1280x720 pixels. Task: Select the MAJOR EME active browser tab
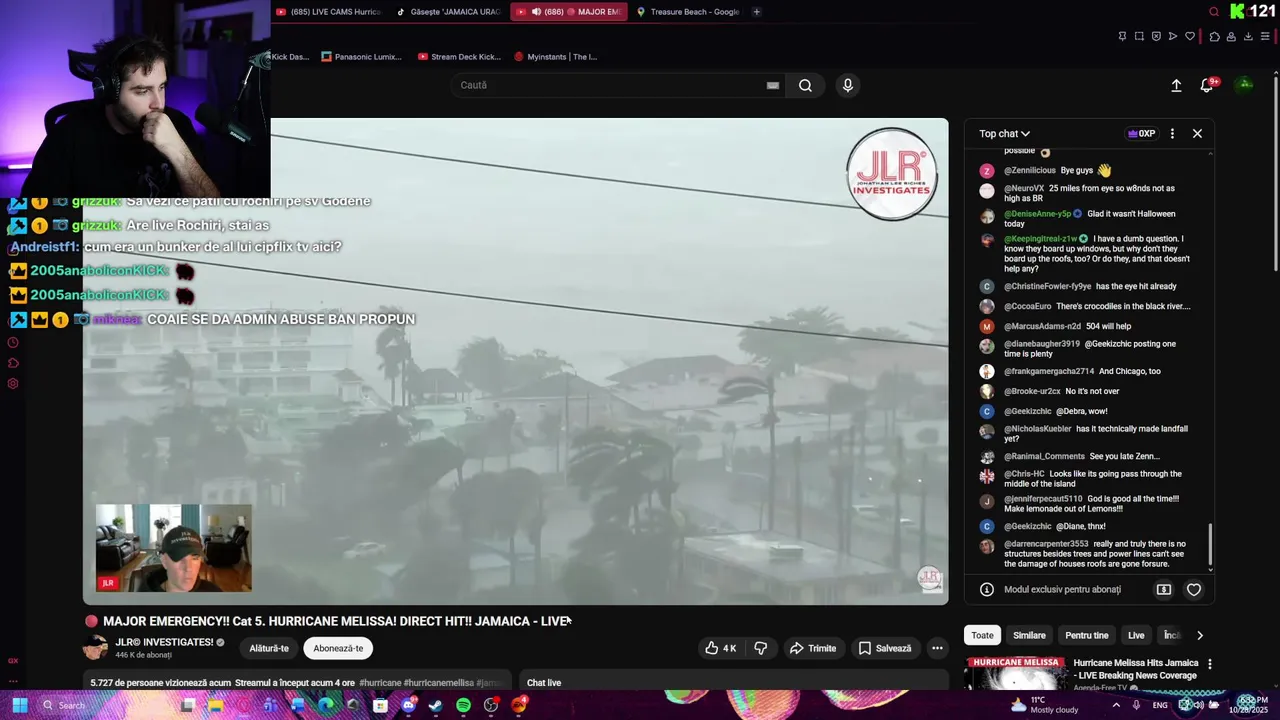(568, 12)
